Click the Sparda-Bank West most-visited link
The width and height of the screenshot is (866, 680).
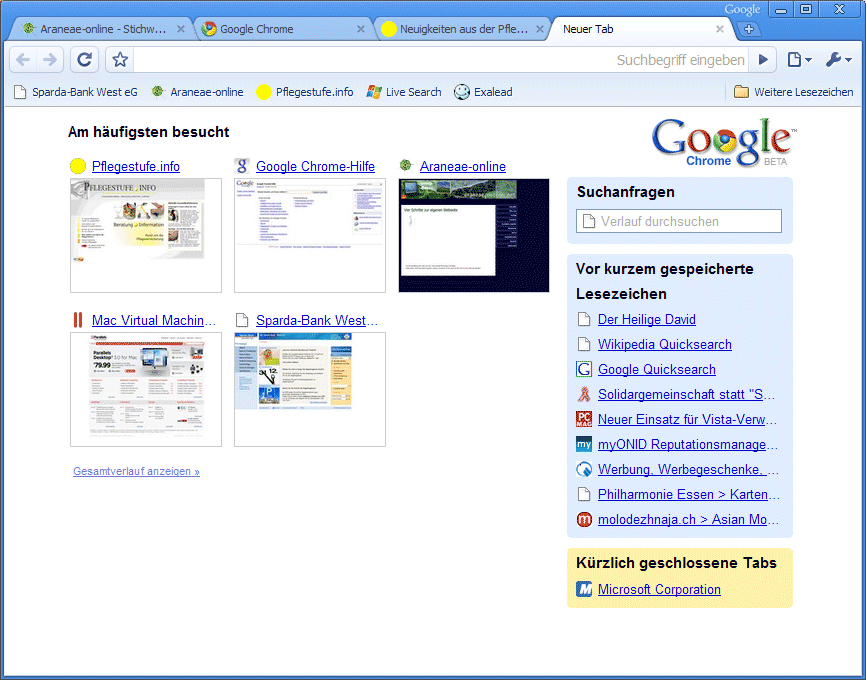point(317,320)
